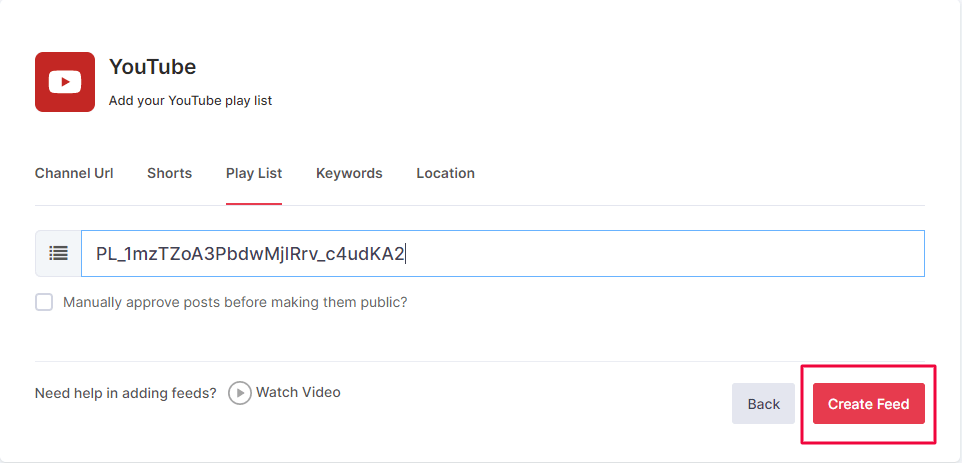
Task: Focus the playlist ID input field
Action: pos(660,254)
